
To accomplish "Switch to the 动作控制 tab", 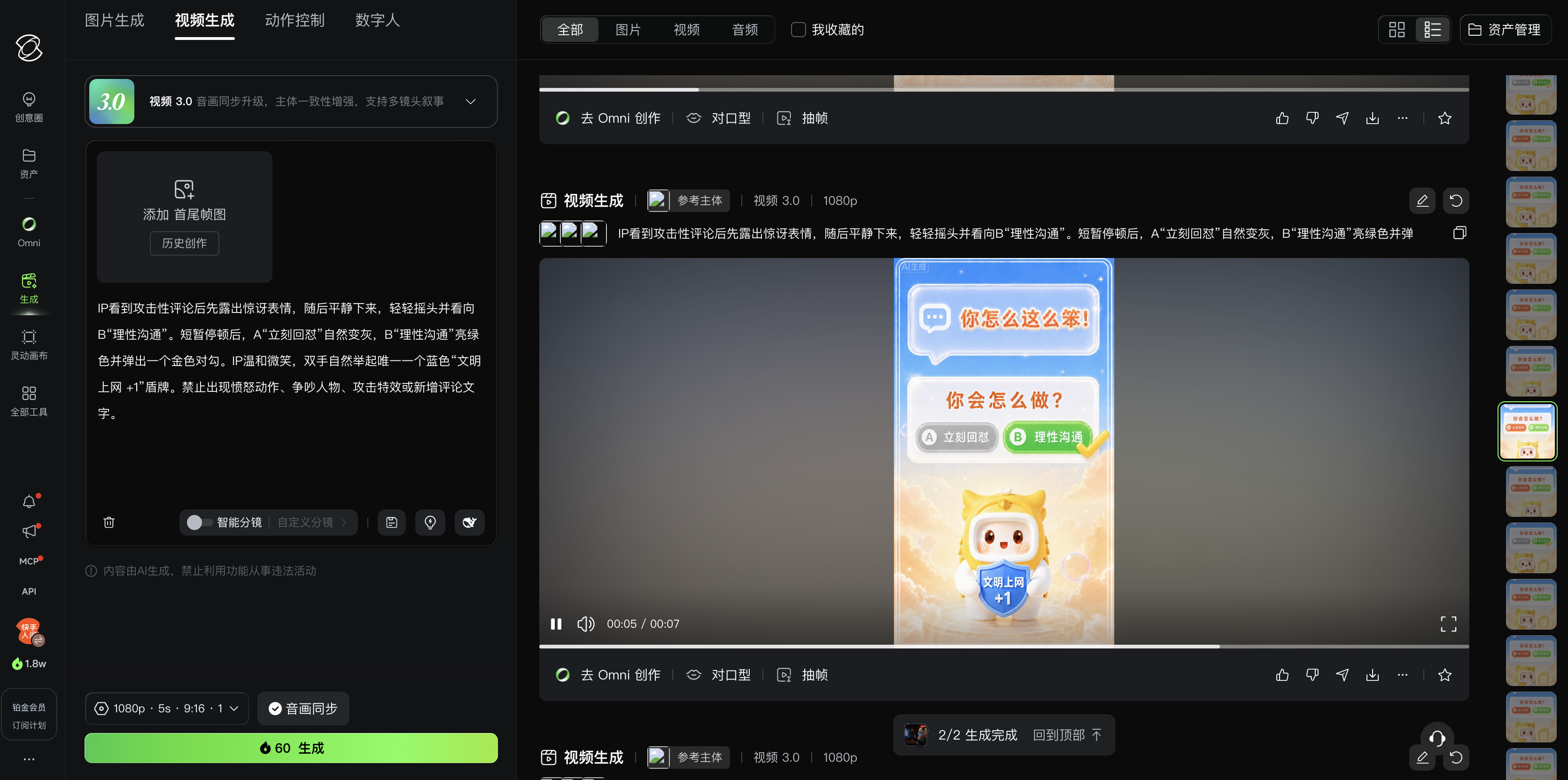I will (x=295, y=20).
